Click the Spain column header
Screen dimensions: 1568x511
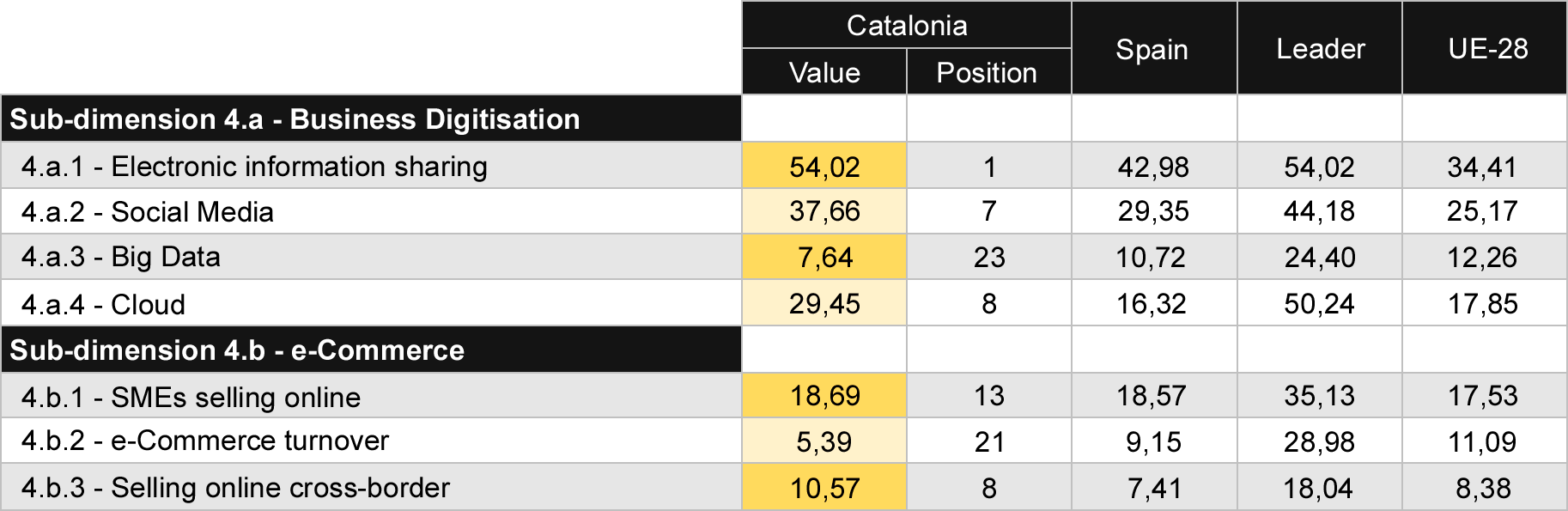(x=1154, y=48)
